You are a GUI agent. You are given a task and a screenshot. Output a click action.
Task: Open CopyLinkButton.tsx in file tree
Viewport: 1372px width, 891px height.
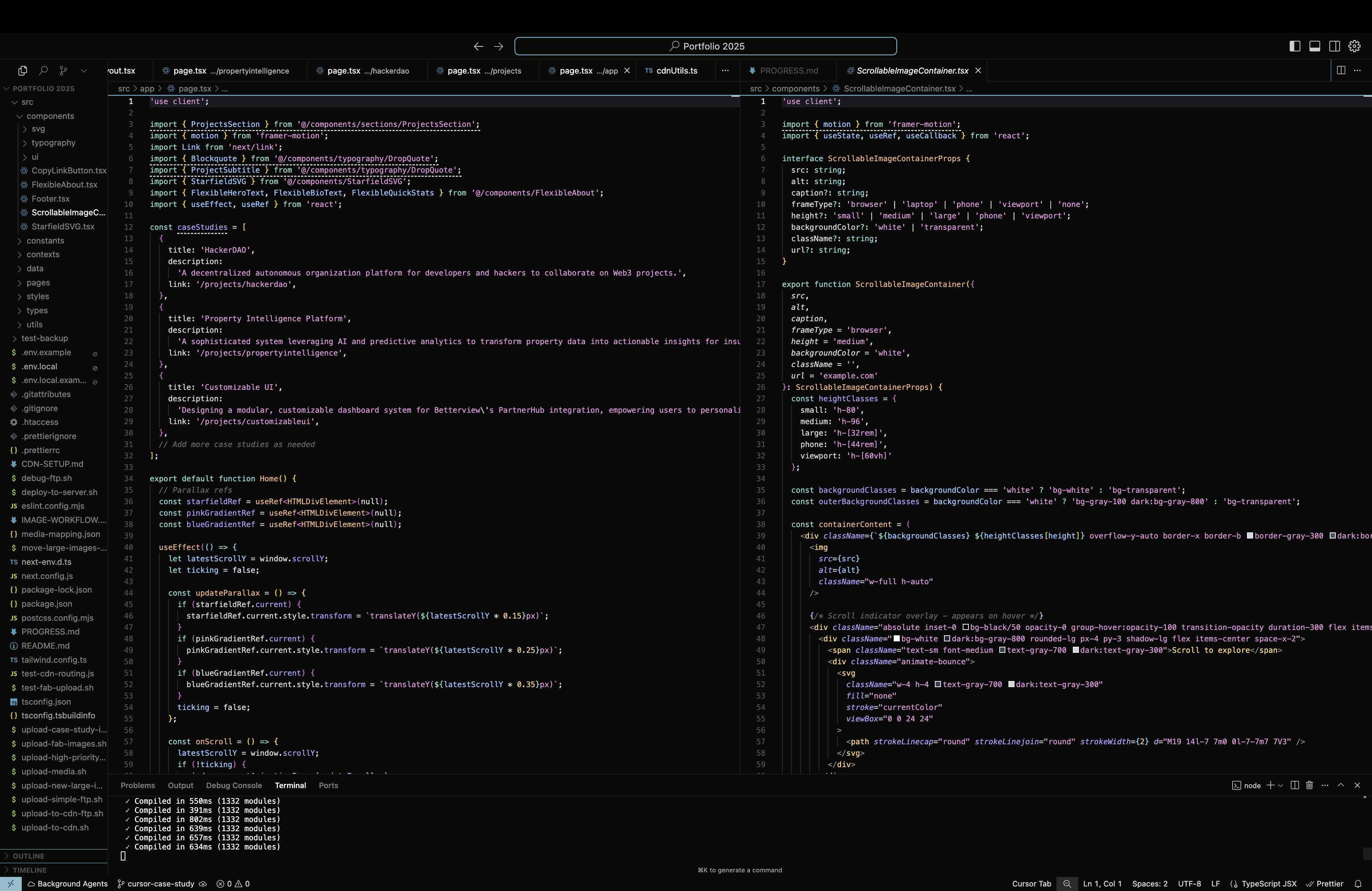(x=69, y=171)
